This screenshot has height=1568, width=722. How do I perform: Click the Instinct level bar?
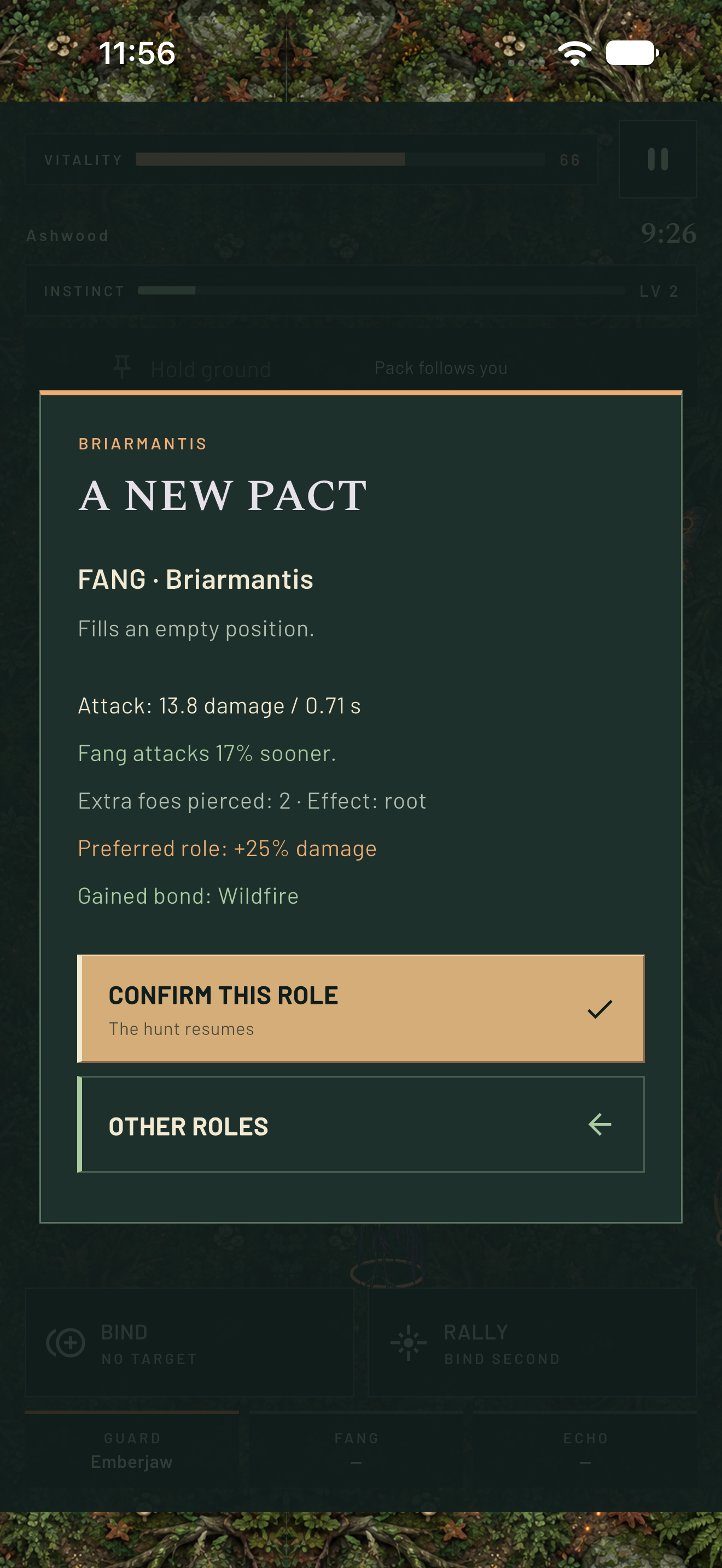click(x=382, y=290)
